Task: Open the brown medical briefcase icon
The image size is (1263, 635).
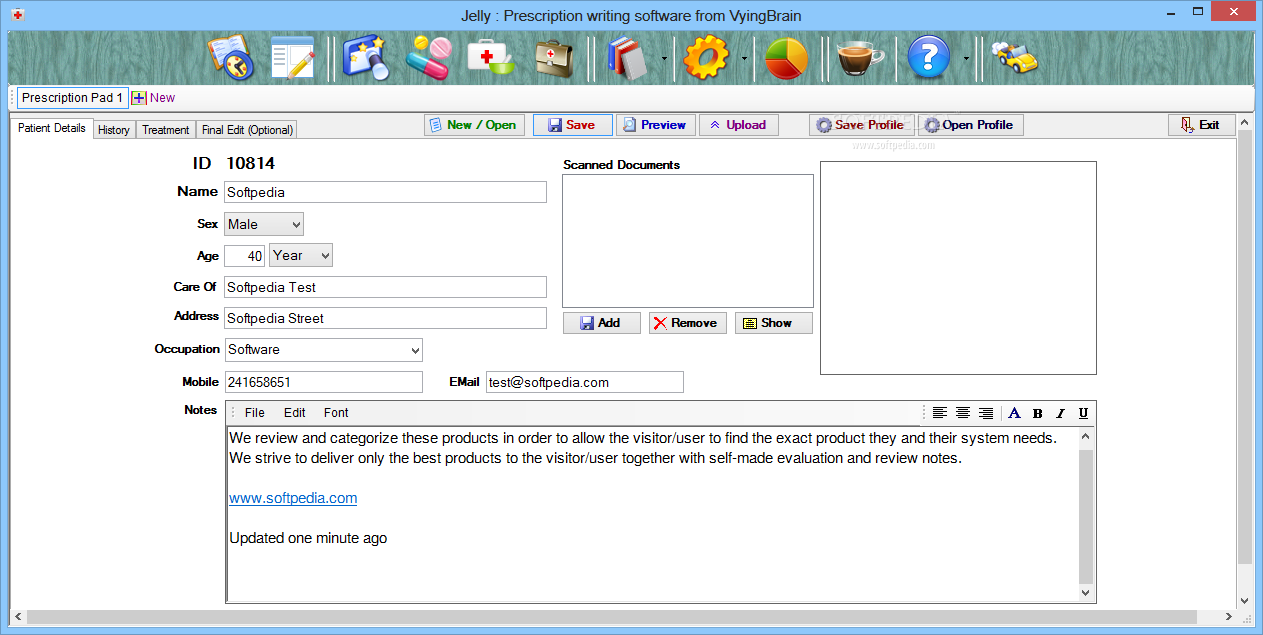Action: [x=553, y=58]
